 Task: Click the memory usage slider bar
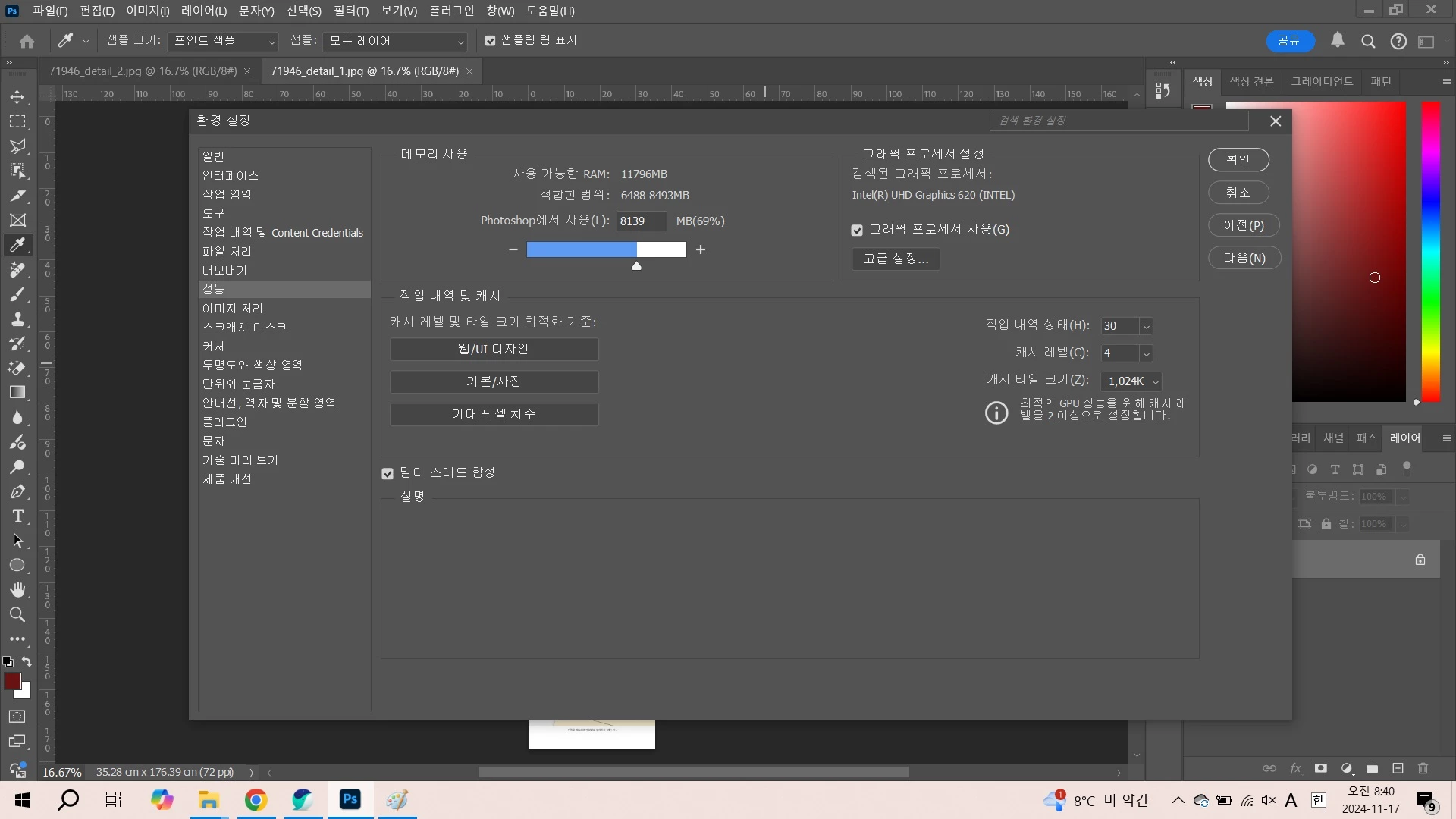coord(606,249)
